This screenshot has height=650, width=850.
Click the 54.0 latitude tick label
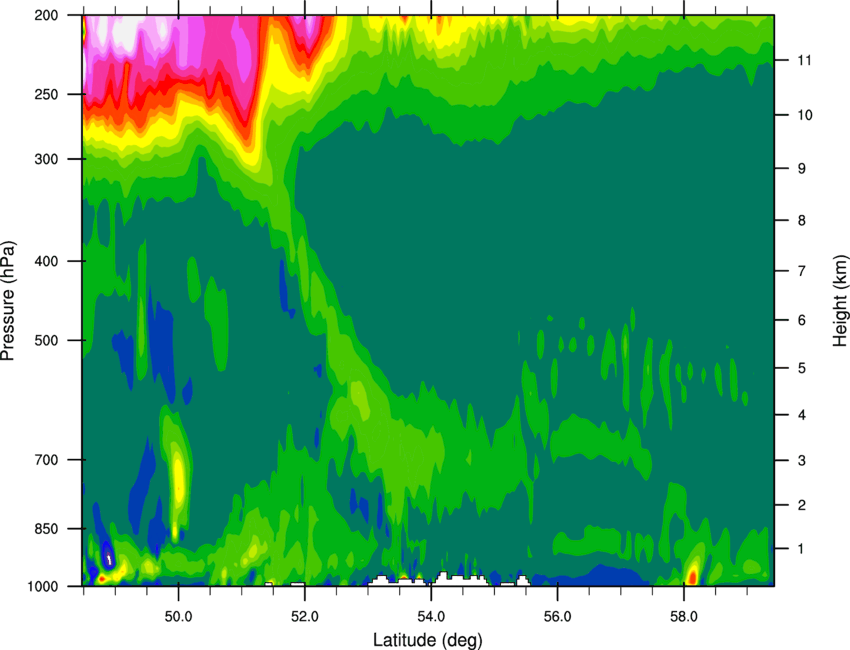click(x=431, y=617)
